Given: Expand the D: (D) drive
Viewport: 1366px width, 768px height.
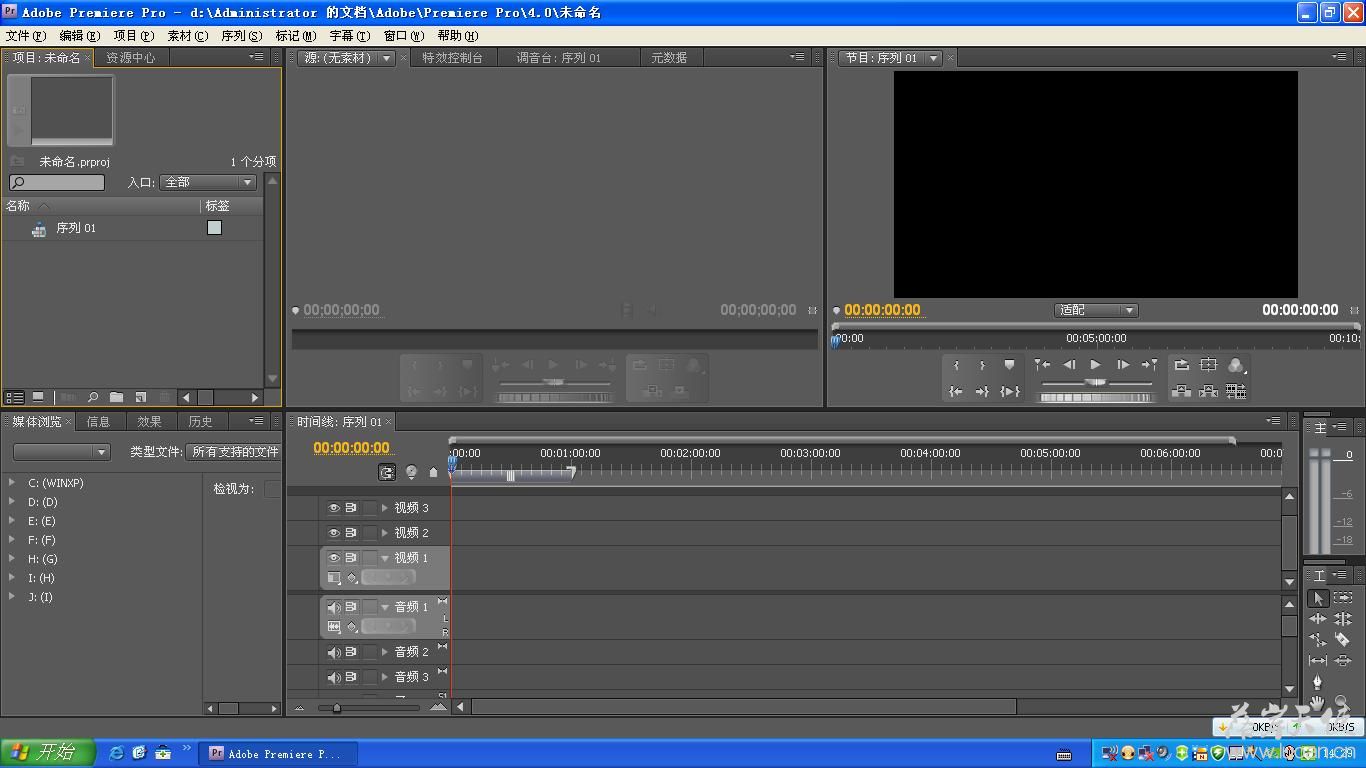Looking at the screenshot, I should [x=12, y=502].
